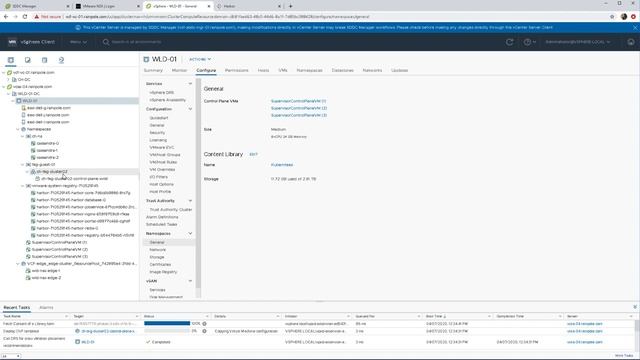Switch to the Alarms tab in bottom panel
This screenshot has width=640, height=360.
point(46,307)
